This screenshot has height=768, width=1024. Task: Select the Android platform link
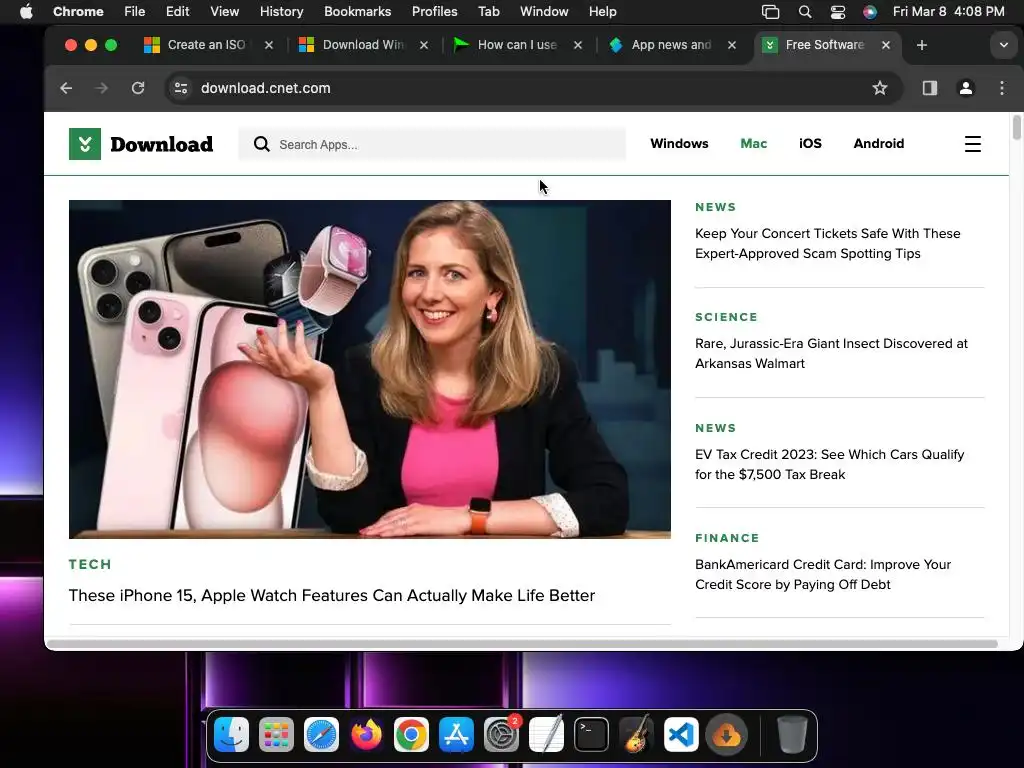878,144
